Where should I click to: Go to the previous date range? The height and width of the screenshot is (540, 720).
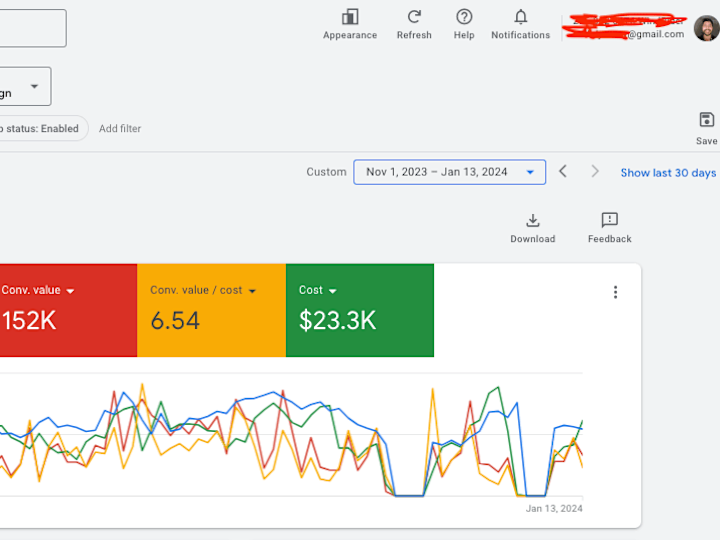click(563, 172)
